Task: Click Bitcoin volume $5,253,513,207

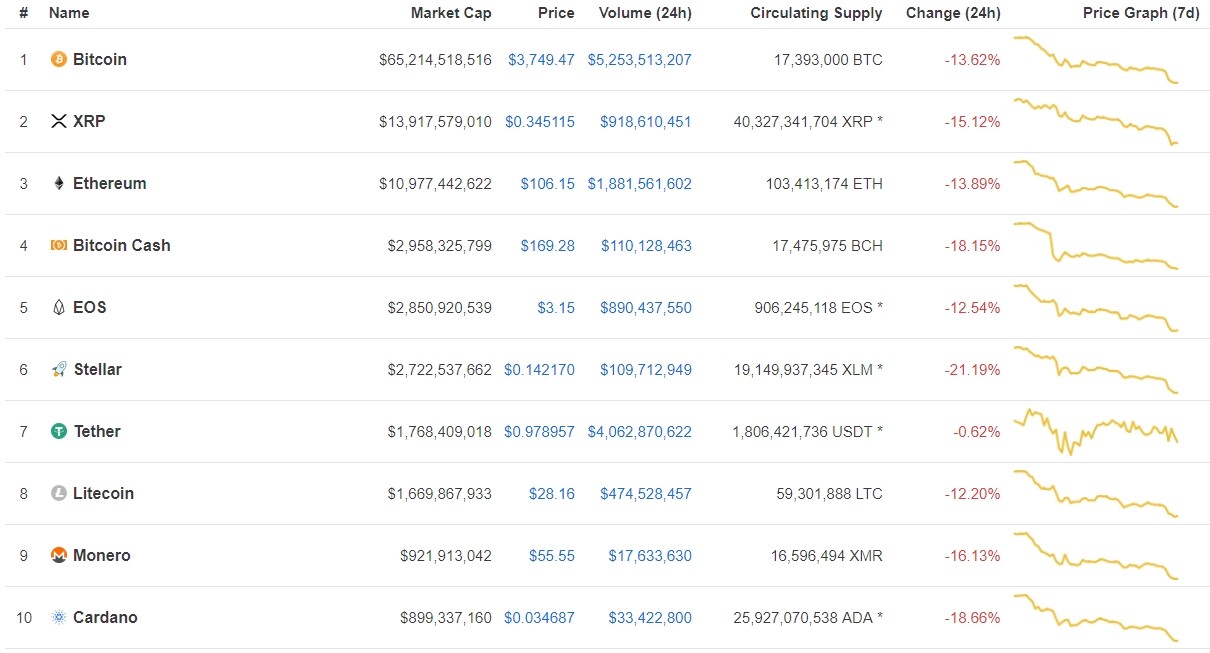Action: [640, 60]
